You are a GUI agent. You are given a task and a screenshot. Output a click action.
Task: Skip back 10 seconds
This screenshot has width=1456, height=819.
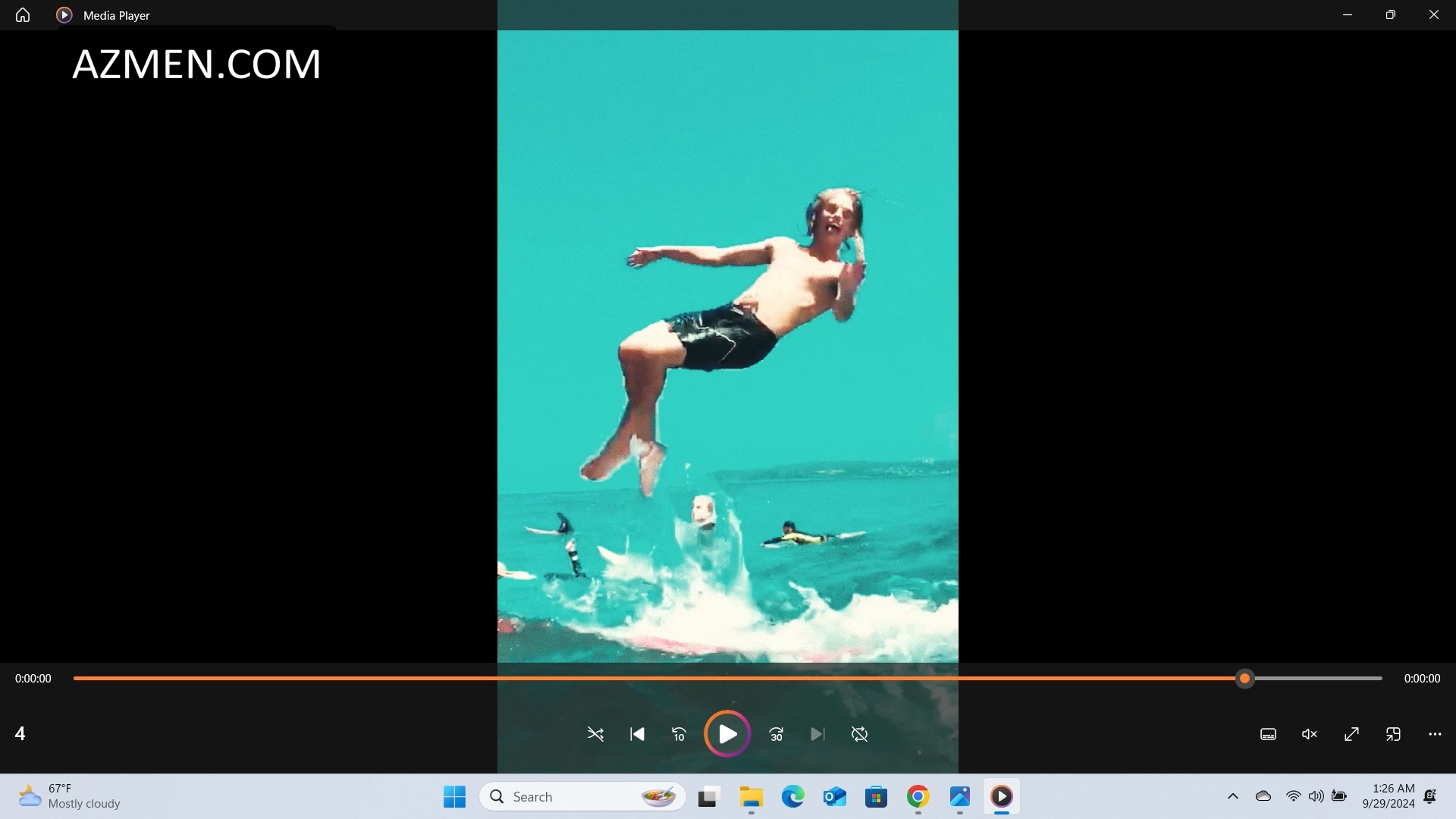(x=679, y=734)
